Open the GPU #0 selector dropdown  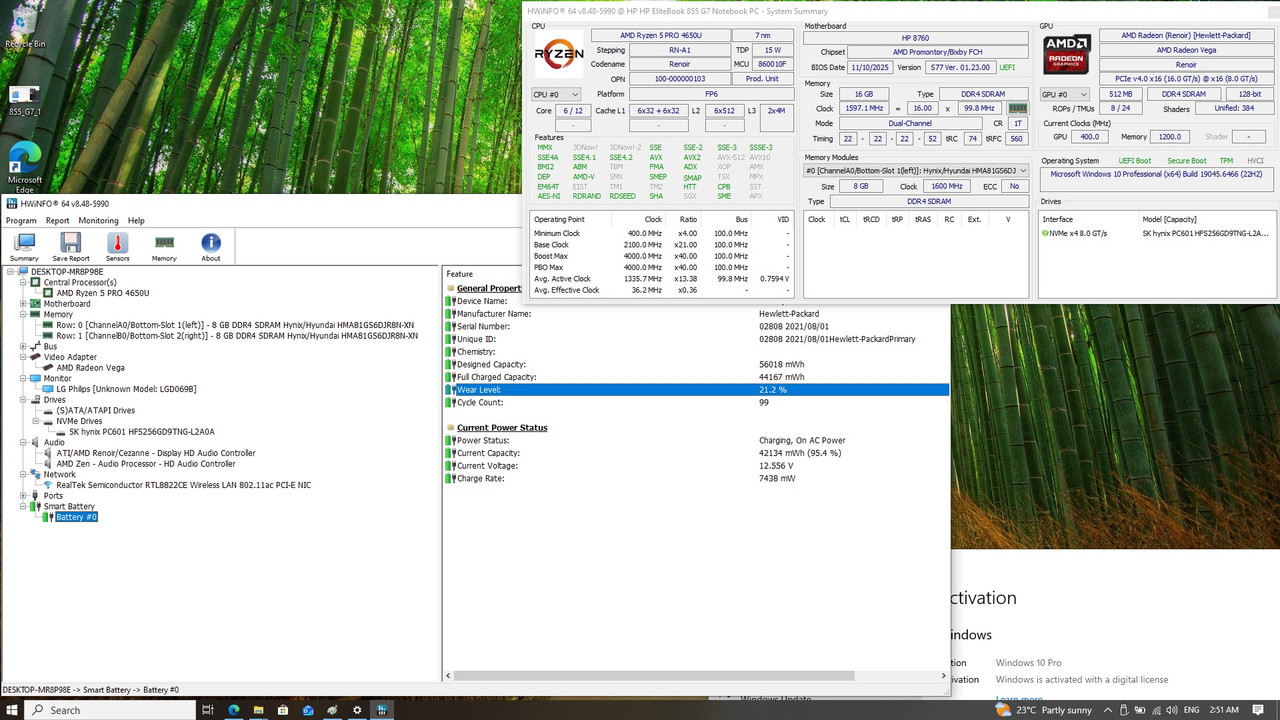[x=1064, y=94]
